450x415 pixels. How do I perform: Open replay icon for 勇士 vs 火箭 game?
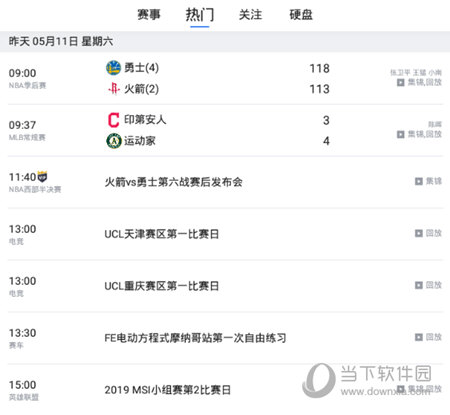pyautogui.click(x=400, y=82)
